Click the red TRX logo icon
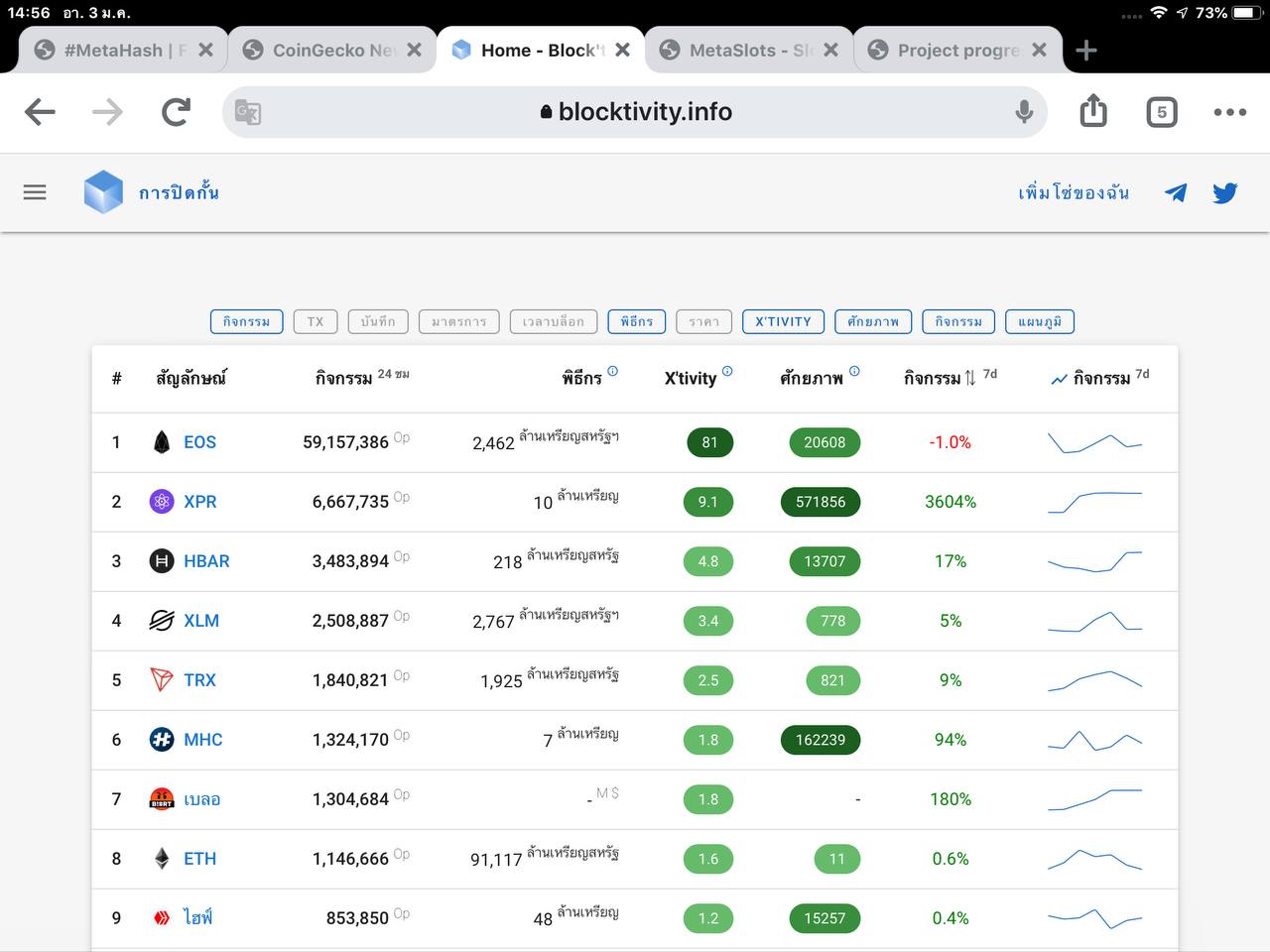The width and height of the screenshot is (1270, 952). click(162, 680)
